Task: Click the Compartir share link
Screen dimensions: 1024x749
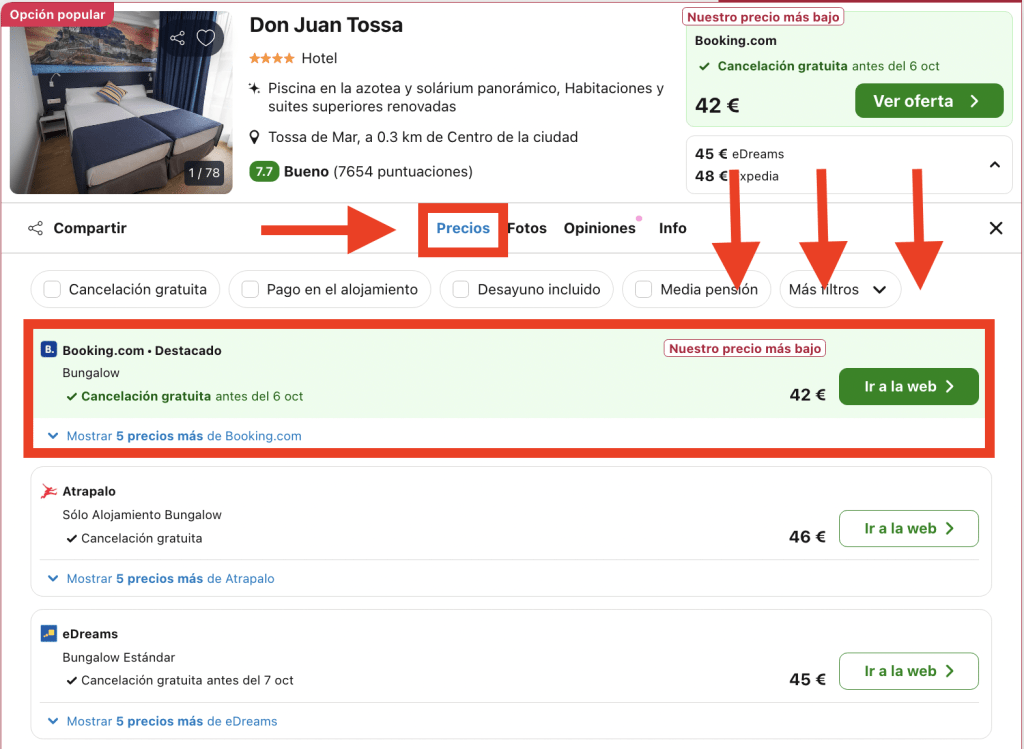Action: [x=77, y=228]
